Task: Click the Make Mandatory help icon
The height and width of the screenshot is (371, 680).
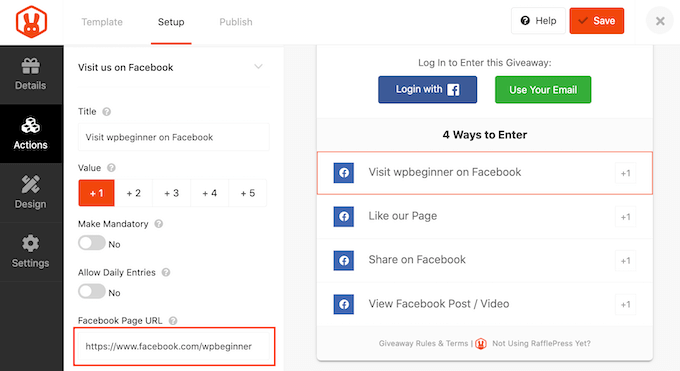Action: (159, 224)
